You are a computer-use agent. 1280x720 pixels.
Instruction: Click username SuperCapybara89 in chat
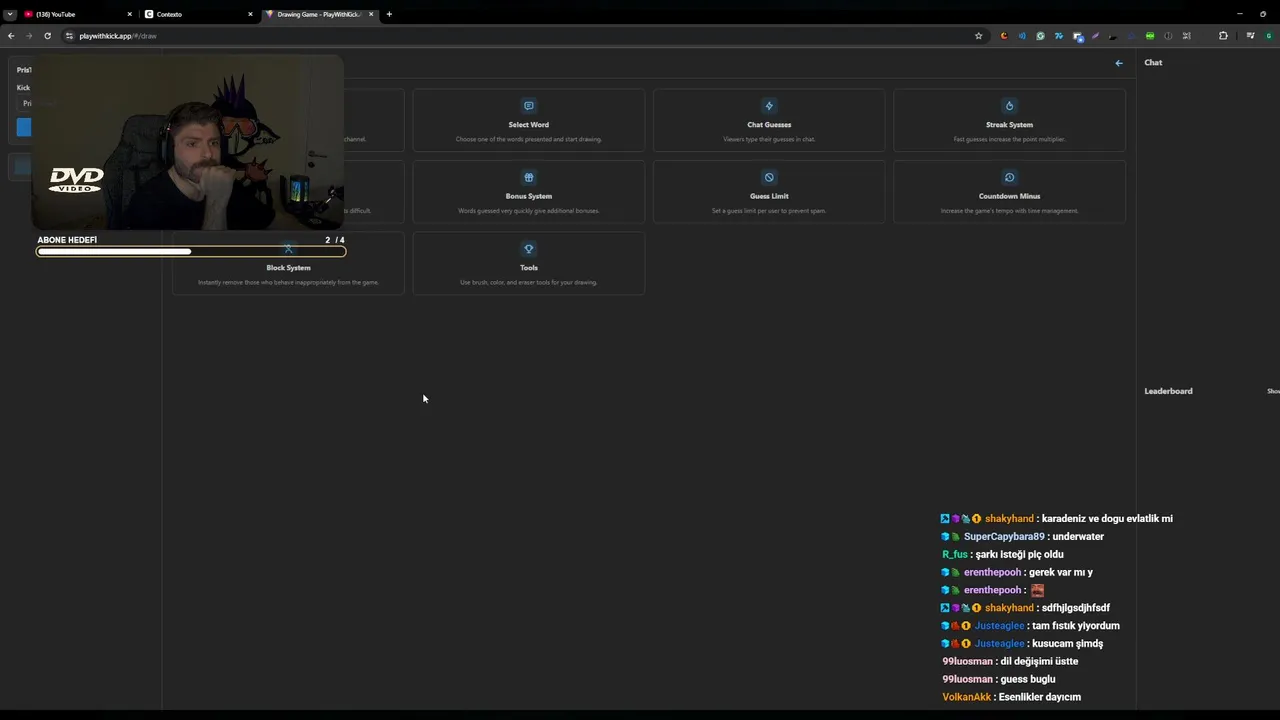(x=1004, y=537)
